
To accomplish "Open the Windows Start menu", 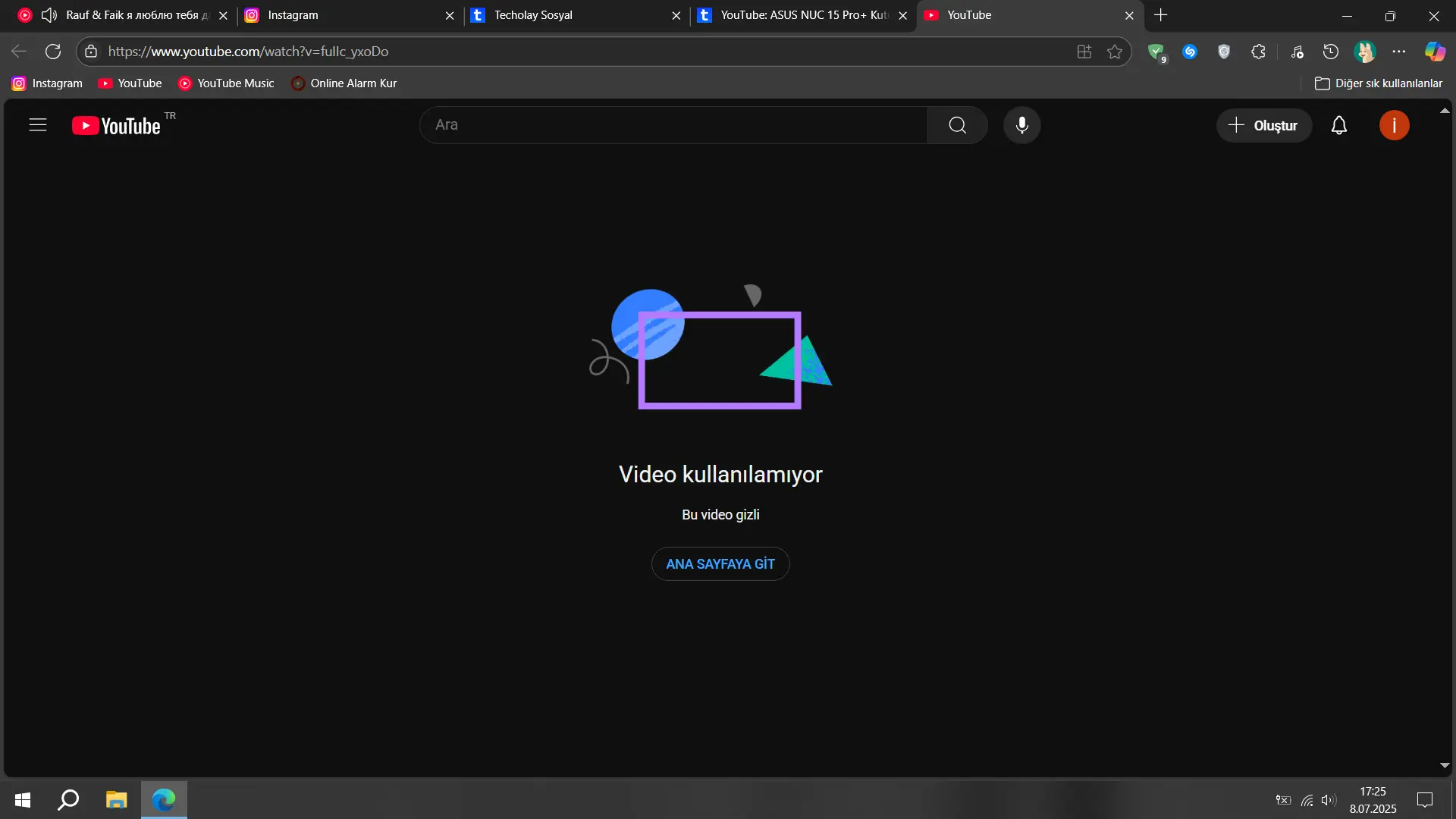I will 23,800.
